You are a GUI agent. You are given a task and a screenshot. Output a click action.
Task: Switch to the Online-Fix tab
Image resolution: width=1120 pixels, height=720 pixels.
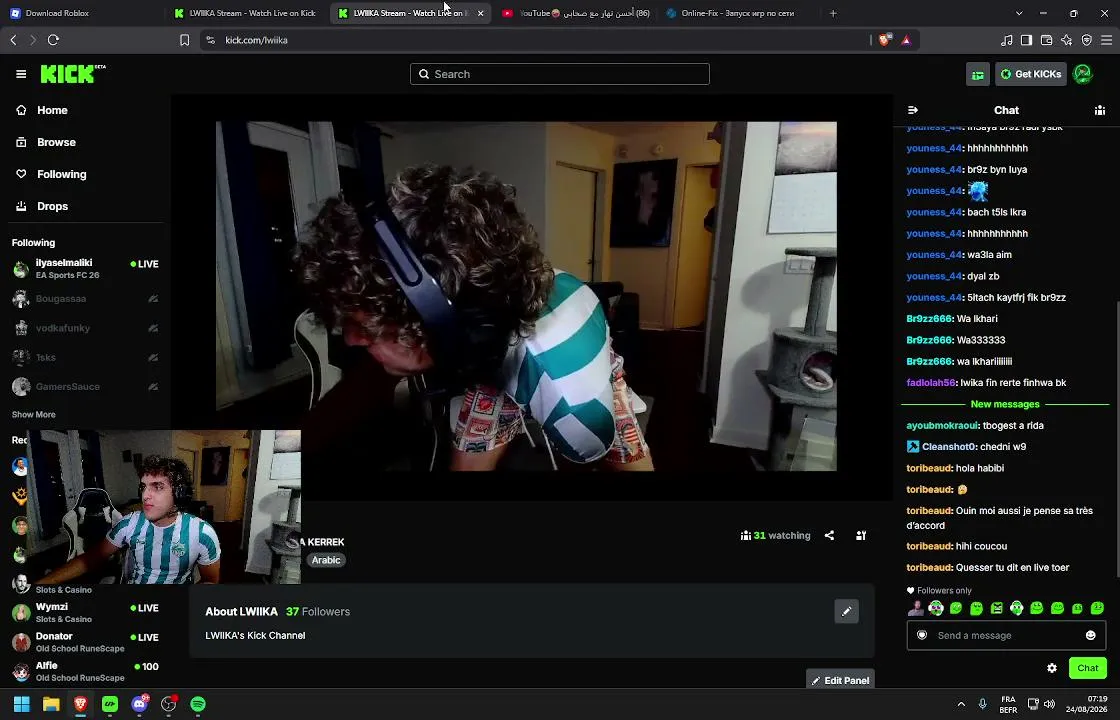pos(738,13)
